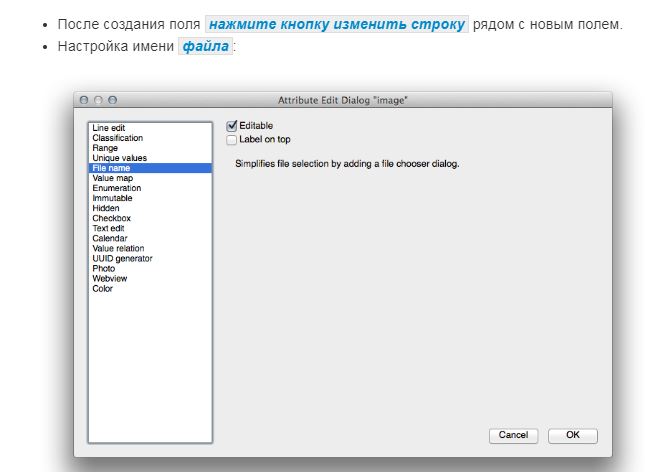The image size is (645, 472).
Task: Select Classification in widget list
Action: [150, 138]
